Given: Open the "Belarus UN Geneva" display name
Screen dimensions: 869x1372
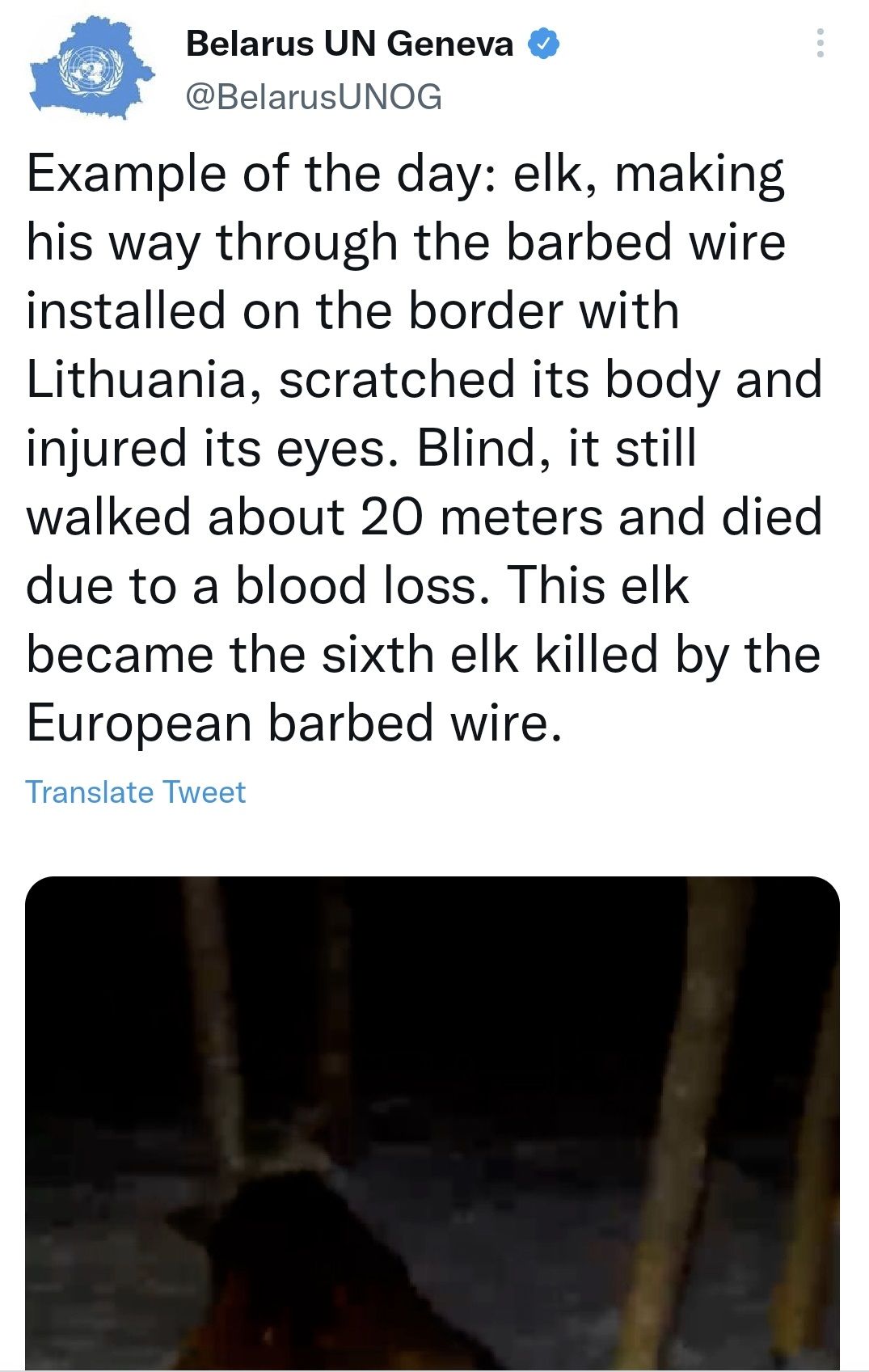Looking at the screenshot, I should pyautogui.click(x=349, y=44).
